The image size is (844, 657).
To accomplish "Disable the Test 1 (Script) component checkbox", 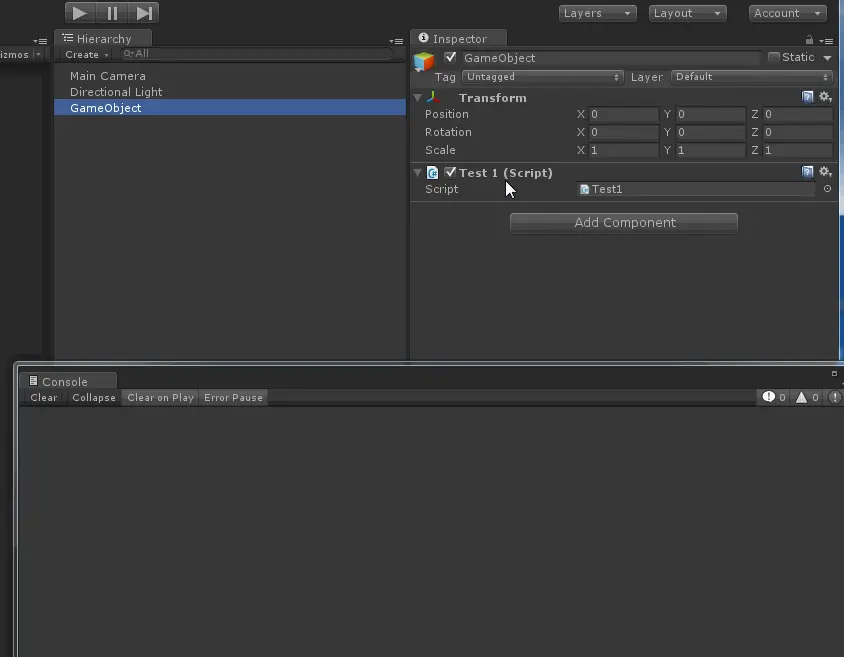I will pos(450,172).
